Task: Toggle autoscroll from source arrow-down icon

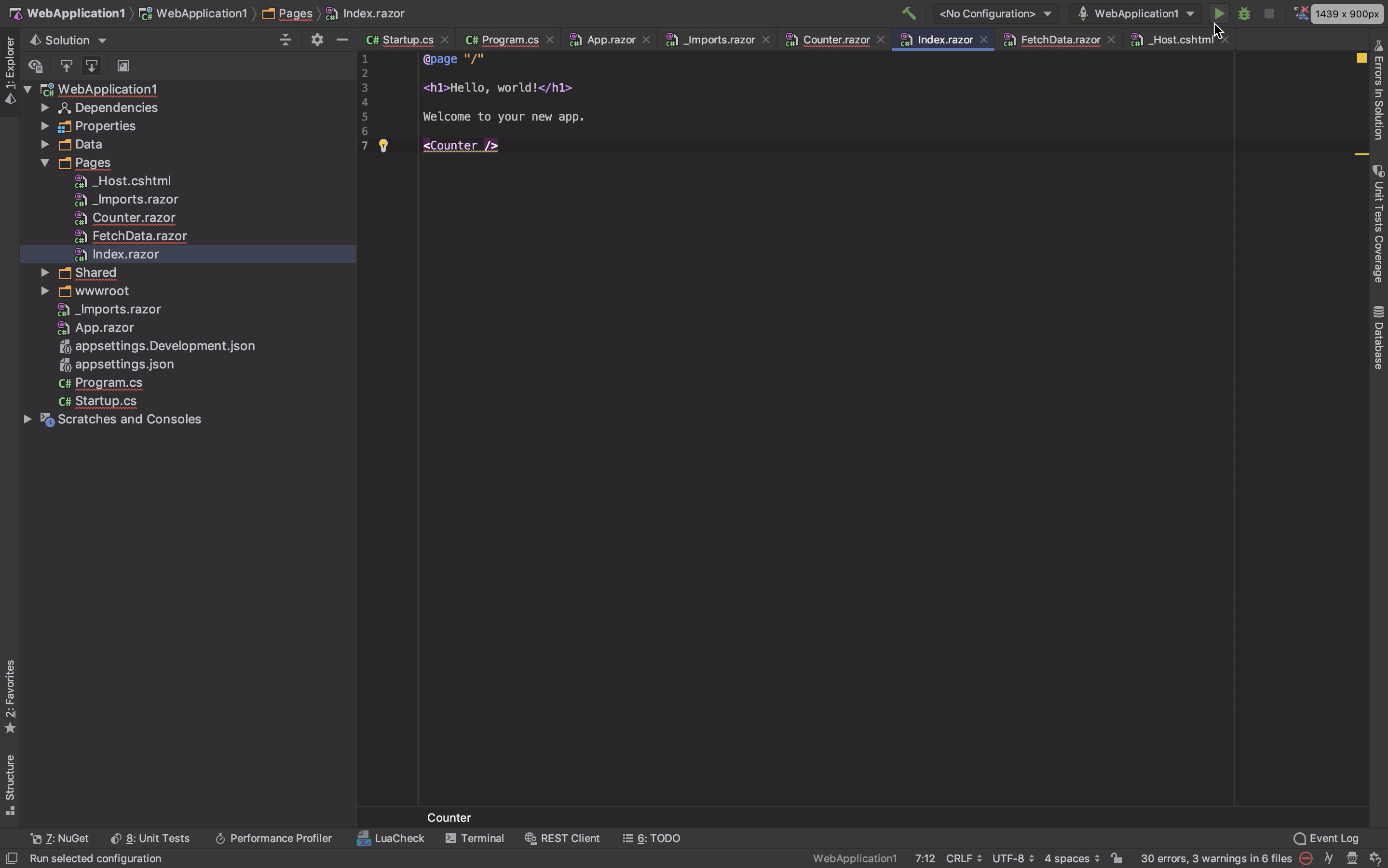Action: click(x=91, y=66)
